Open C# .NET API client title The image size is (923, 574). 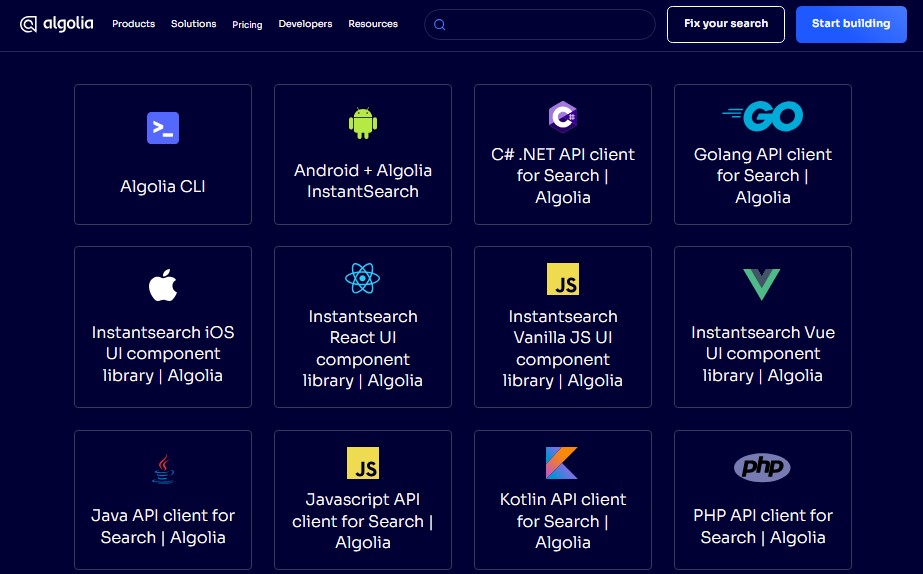(x=563, y=175)
